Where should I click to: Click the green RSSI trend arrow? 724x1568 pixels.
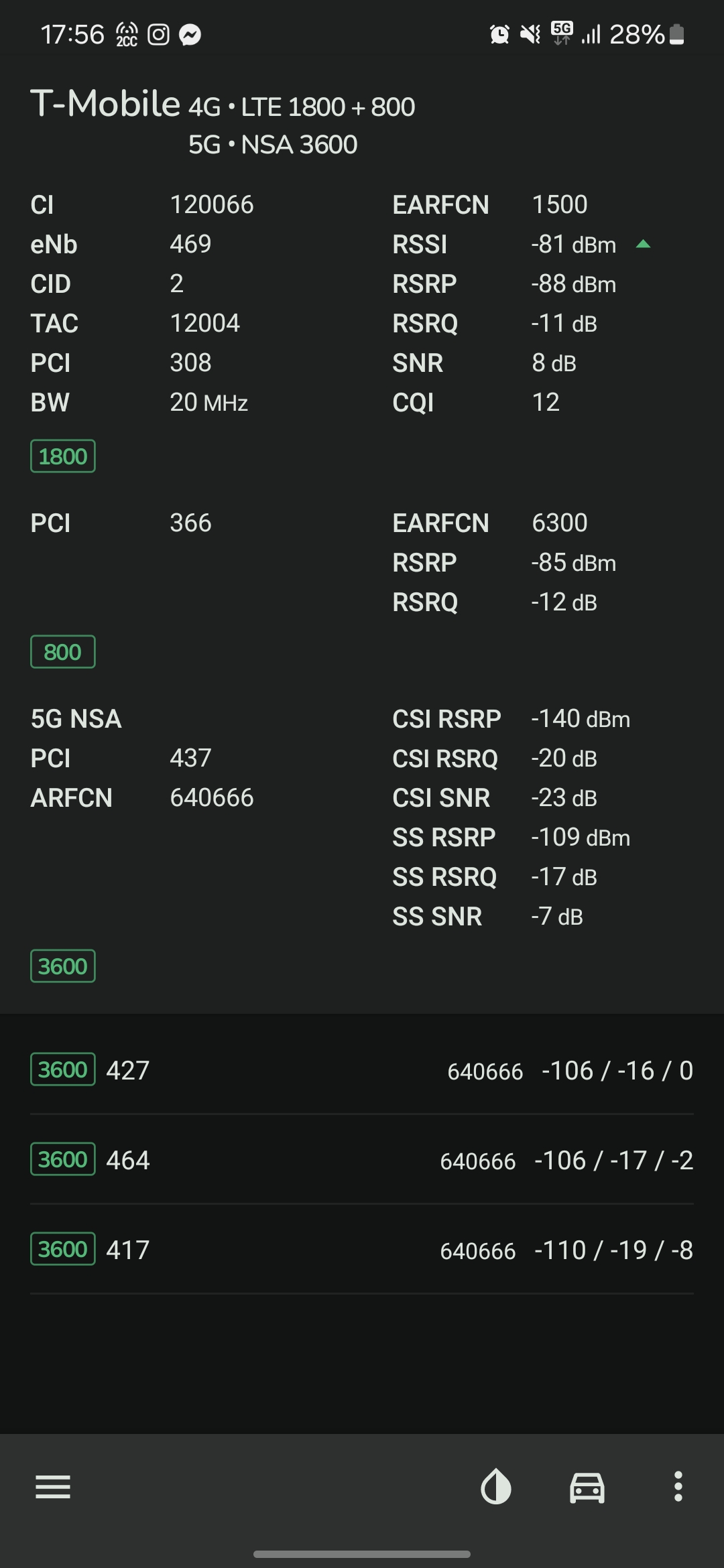click(x=643, y=245)
